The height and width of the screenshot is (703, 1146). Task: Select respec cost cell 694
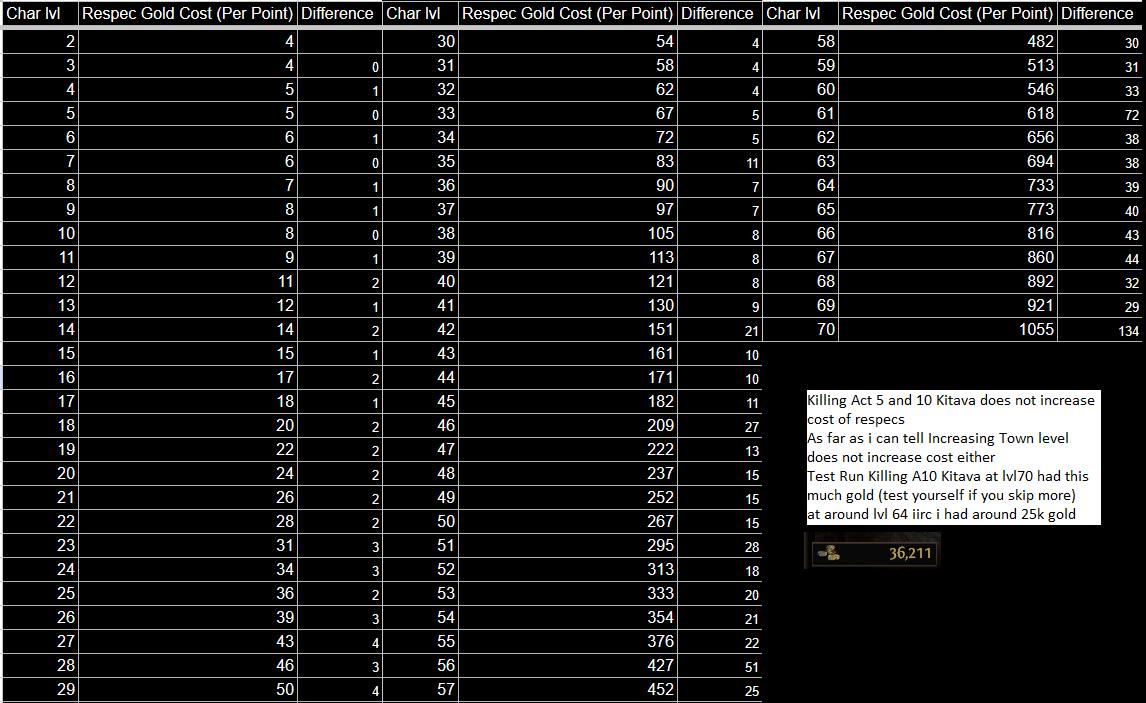pyautogui.click(x=948, y=162)
